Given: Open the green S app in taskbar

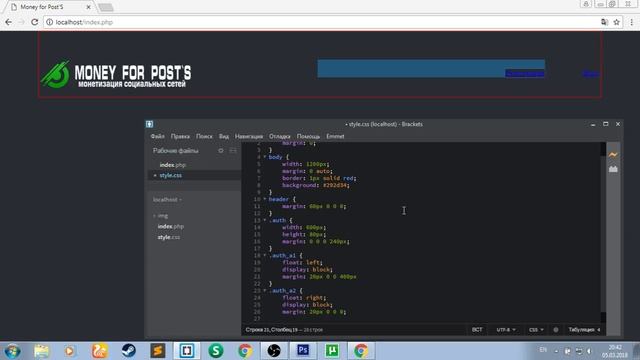Looking at the screenshot, I should (216, 351).
